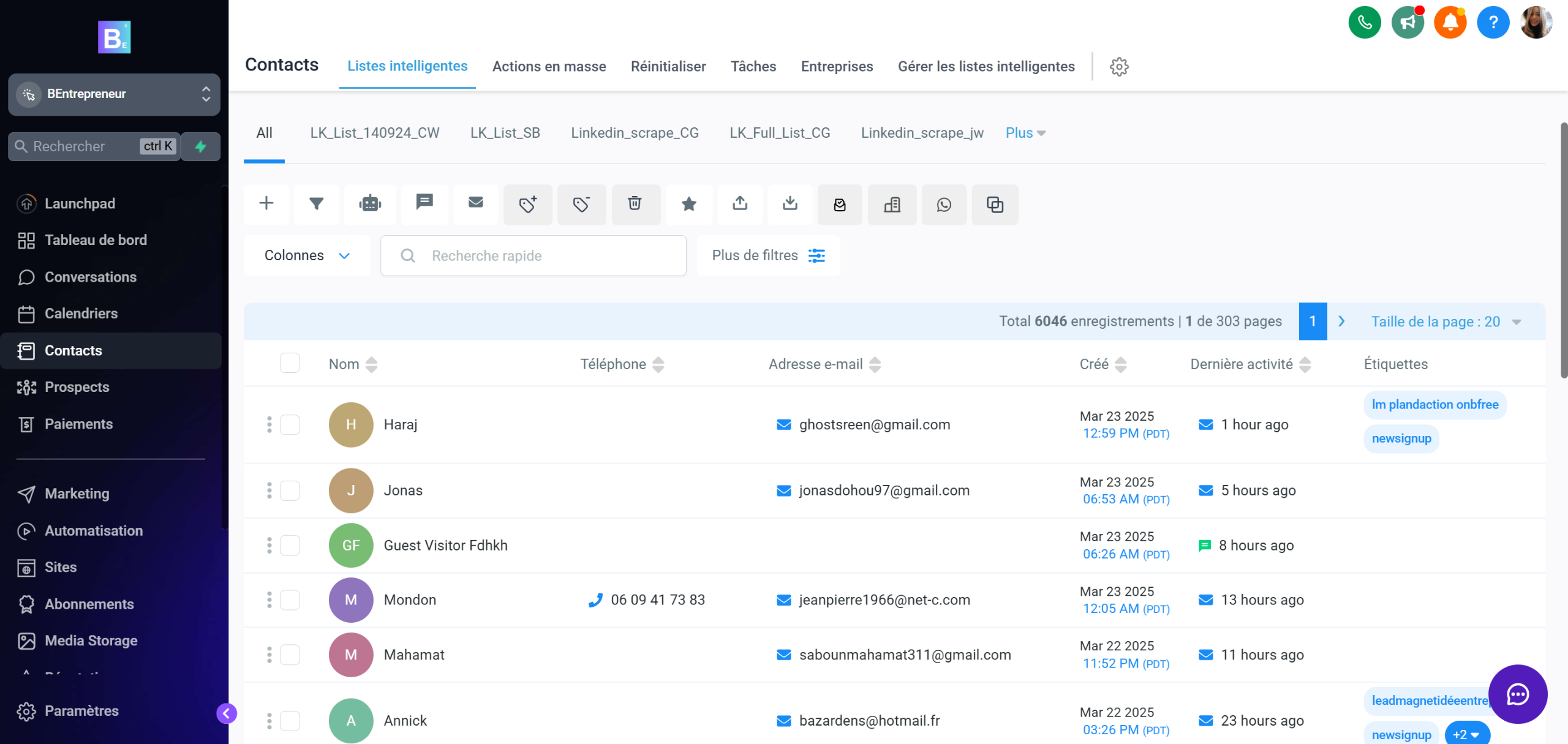Click the star review icon
The width and height of the screenshot is (1568, 744).
point(688,204)
